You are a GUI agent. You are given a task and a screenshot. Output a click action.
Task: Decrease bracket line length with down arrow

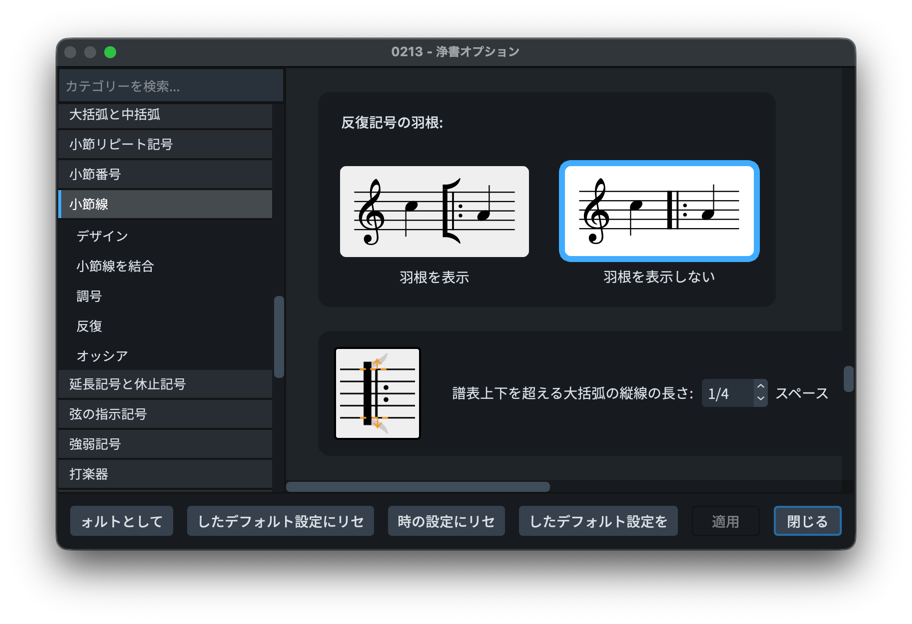760,400
